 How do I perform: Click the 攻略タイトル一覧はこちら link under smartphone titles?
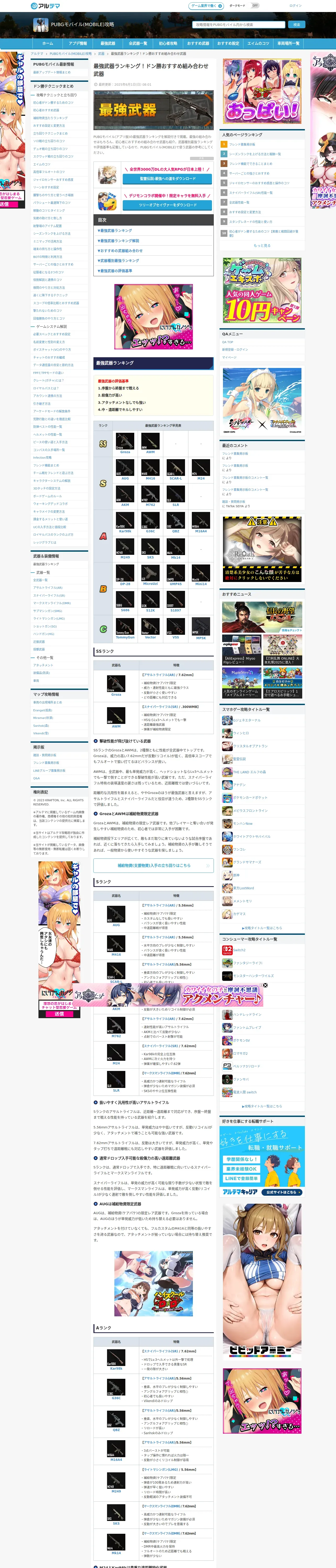[263, 928]
